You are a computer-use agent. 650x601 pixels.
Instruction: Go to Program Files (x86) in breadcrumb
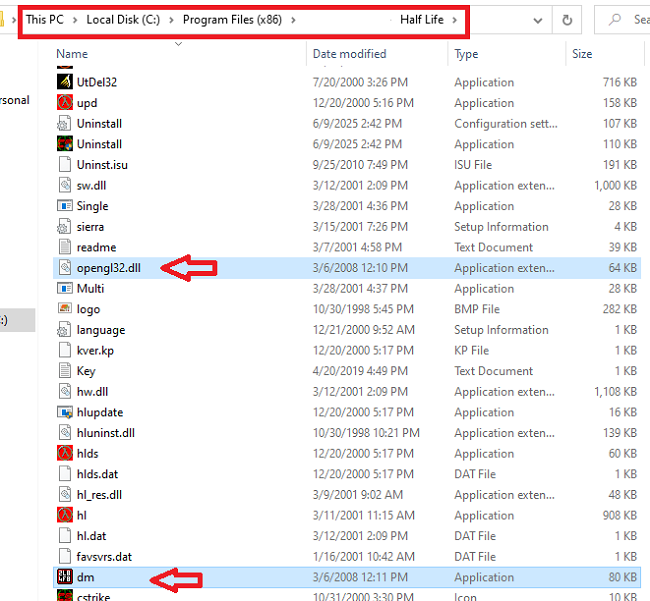[232, 19]
